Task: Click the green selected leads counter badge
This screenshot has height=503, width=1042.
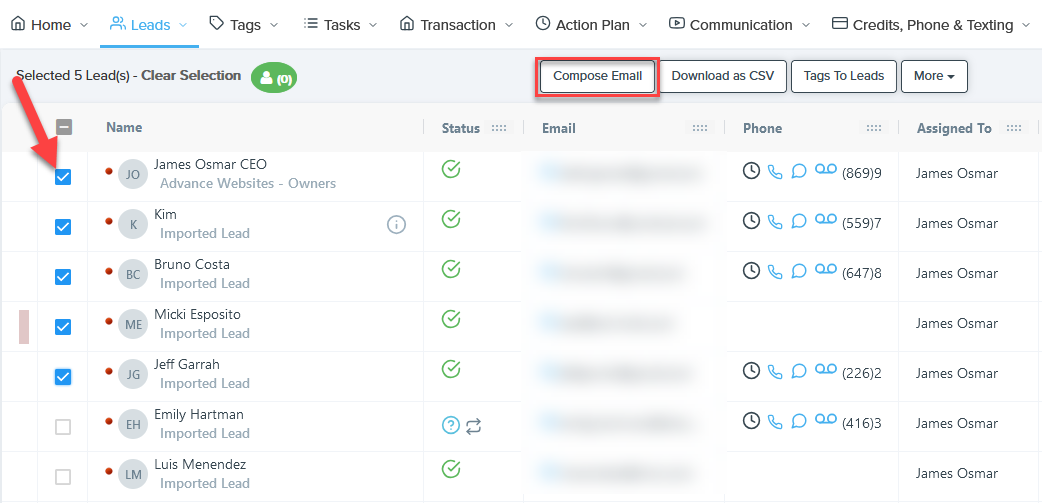Action: [273, 77]
